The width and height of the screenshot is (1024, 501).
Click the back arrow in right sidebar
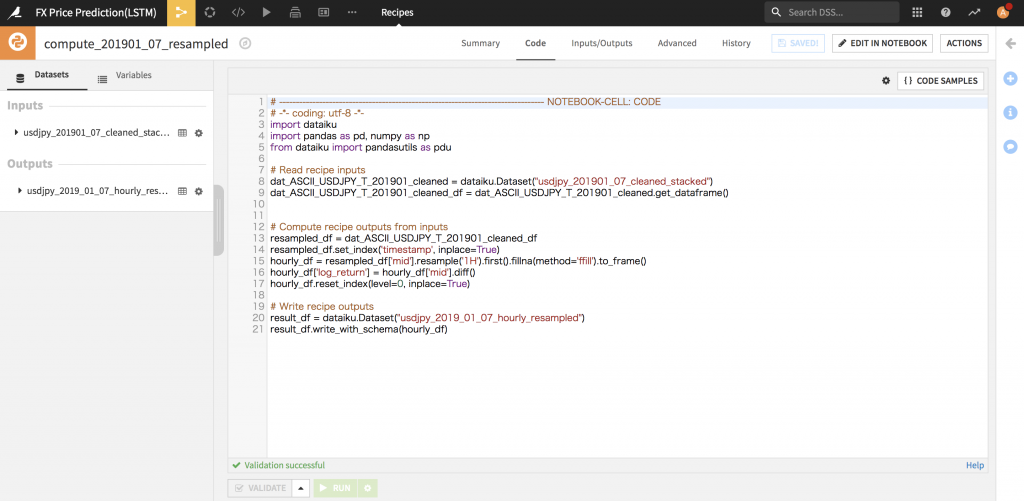click(1011, 43)
